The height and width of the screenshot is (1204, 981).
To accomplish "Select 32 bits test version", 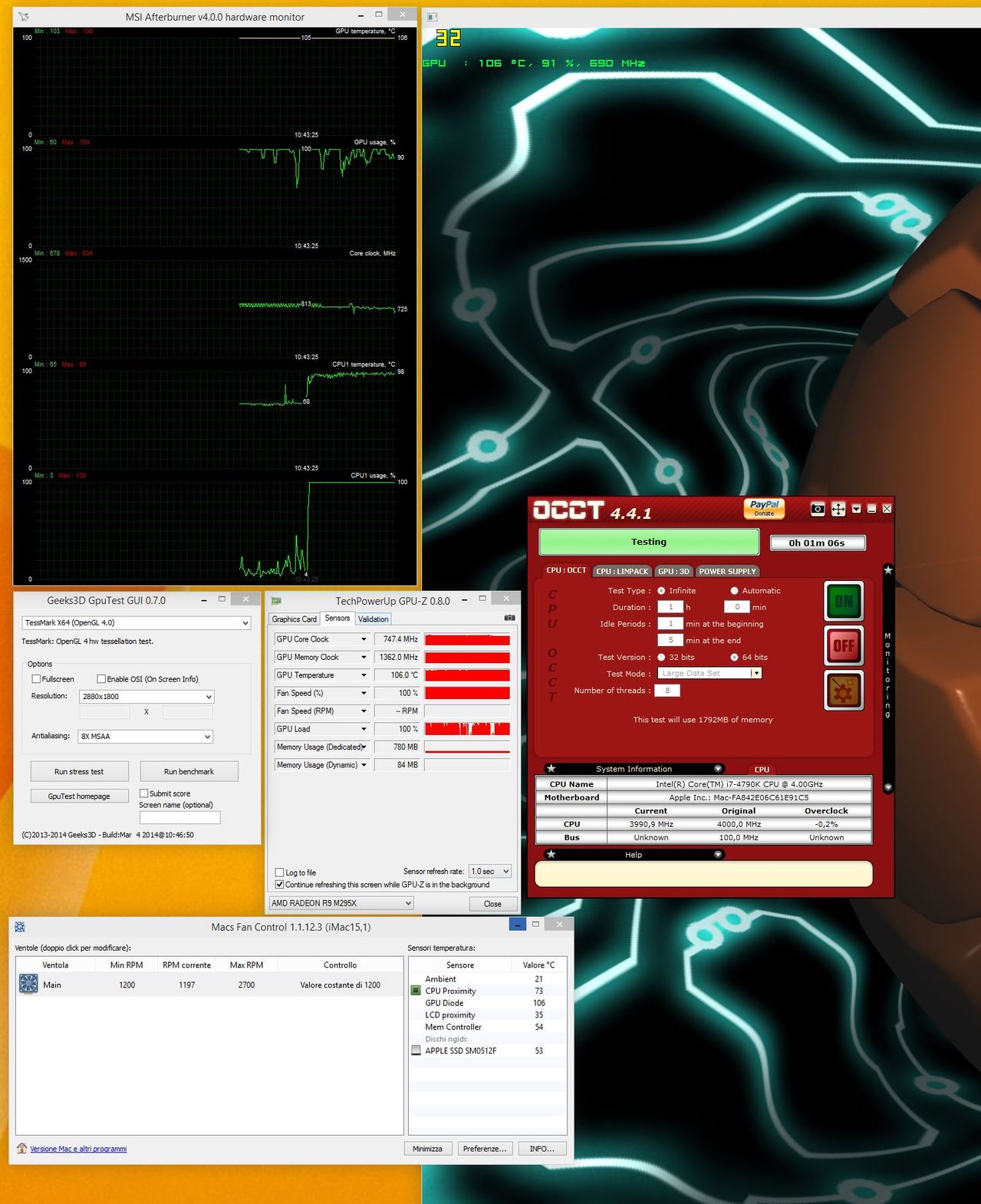I will [661, 657].
